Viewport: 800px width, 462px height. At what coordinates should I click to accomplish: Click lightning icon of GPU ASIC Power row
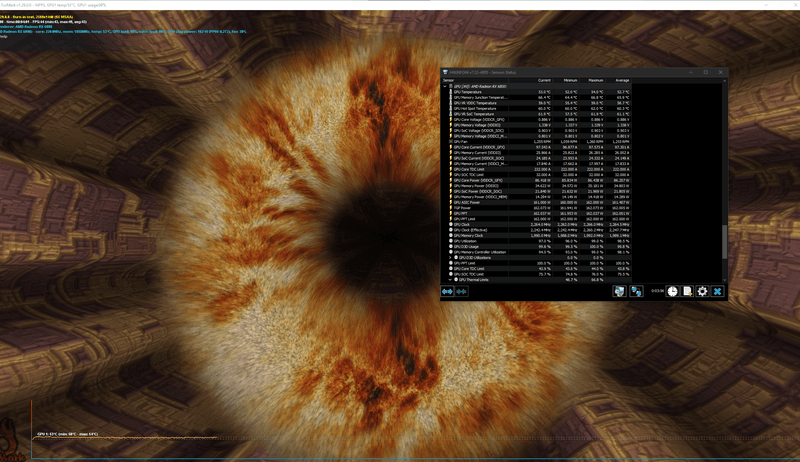[451, 202]
